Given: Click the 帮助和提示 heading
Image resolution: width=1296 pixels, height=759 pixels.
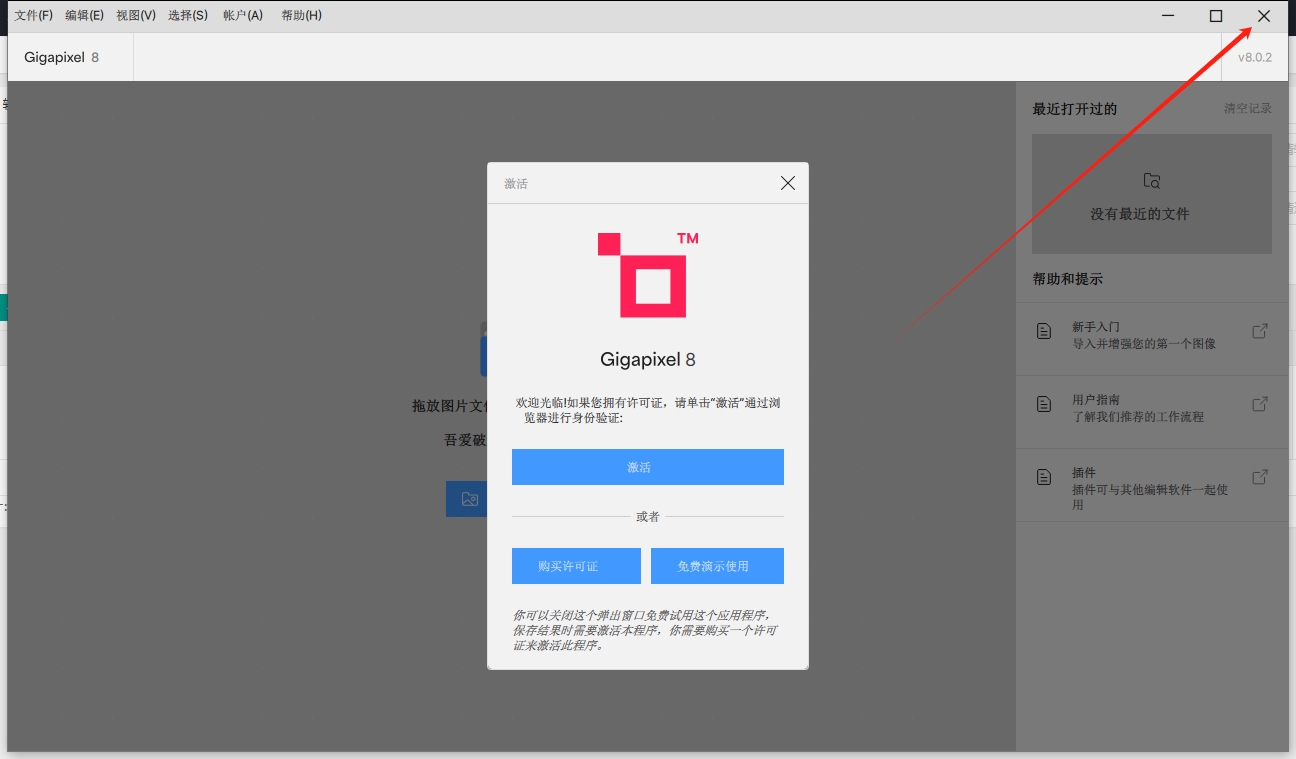Looking at the screenshot, I should (x=1068, y=279).
